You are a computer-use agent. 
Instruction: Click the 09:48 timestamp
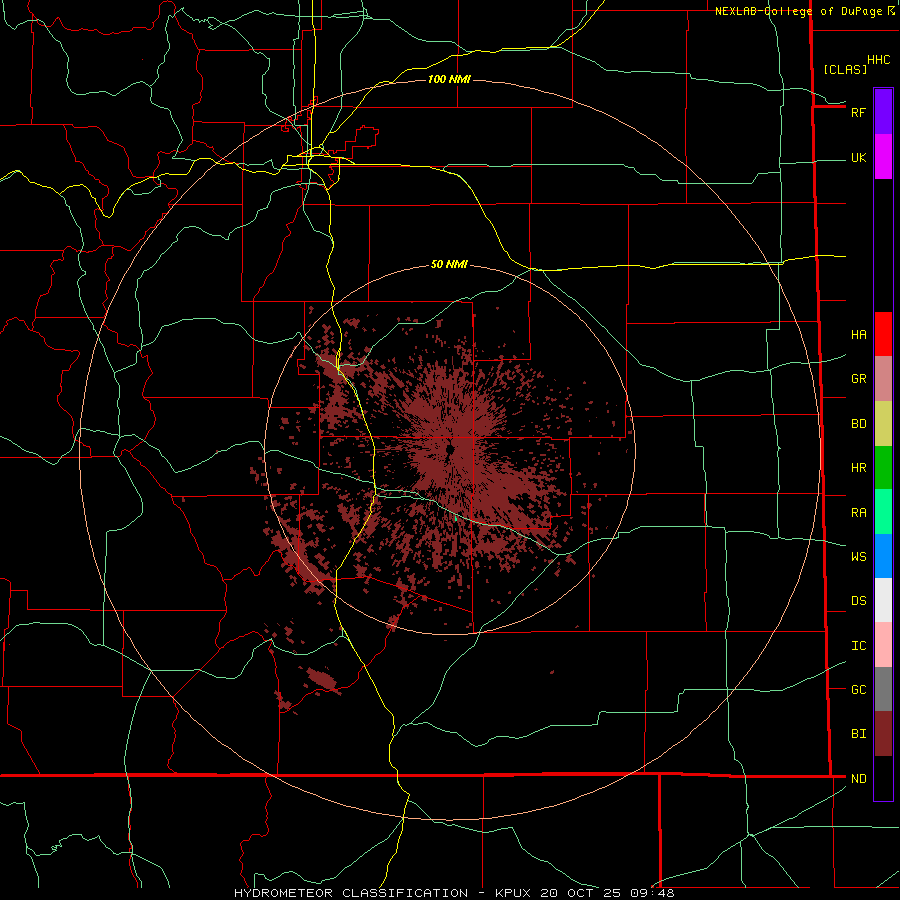tap(652, 893)
